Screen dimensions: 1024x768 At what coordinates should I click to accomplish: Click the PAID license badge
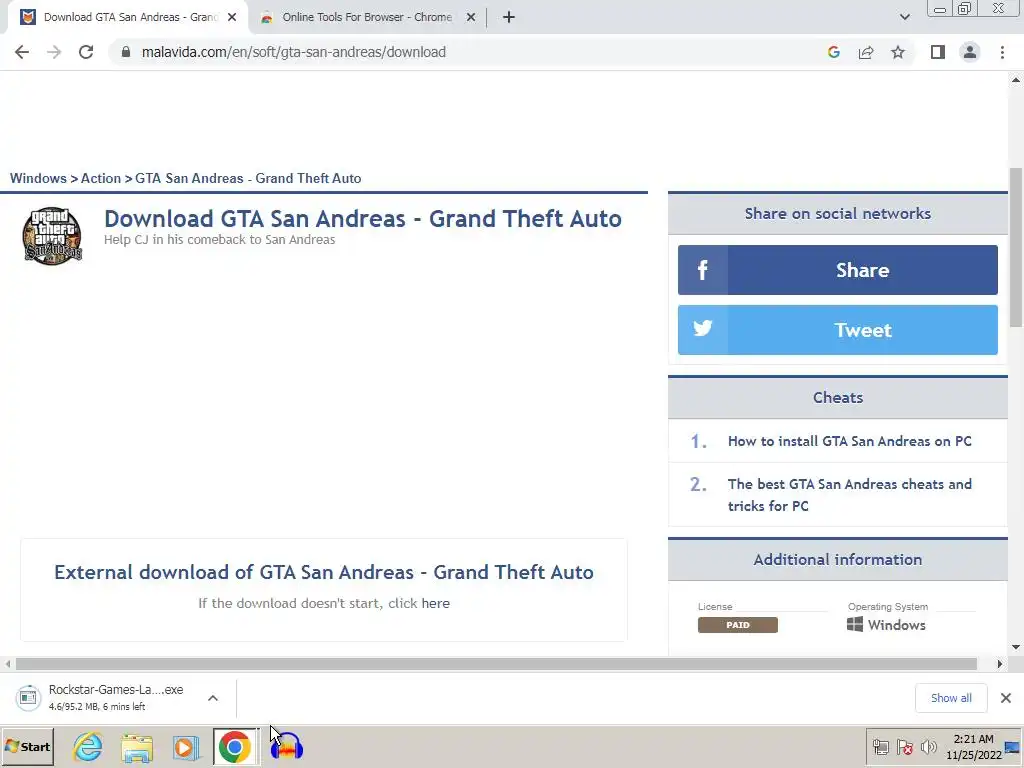click(x=737, y=625)
